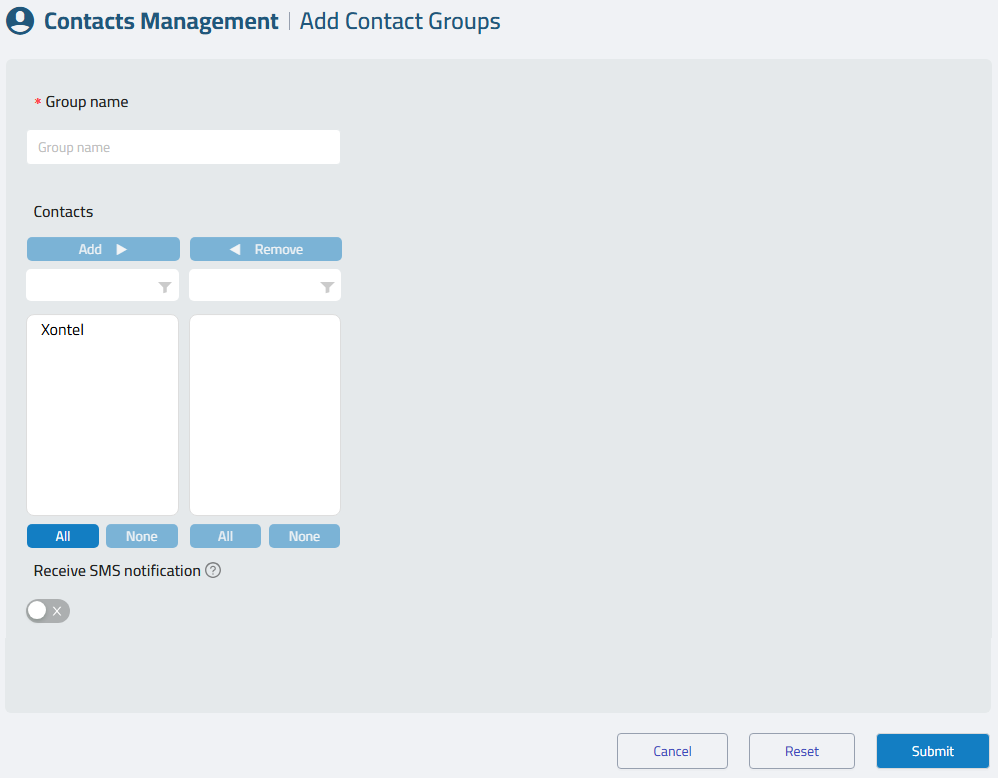Click the selected contacts filter text box
The width and height of the screenshot is (998, 778).
265,285
